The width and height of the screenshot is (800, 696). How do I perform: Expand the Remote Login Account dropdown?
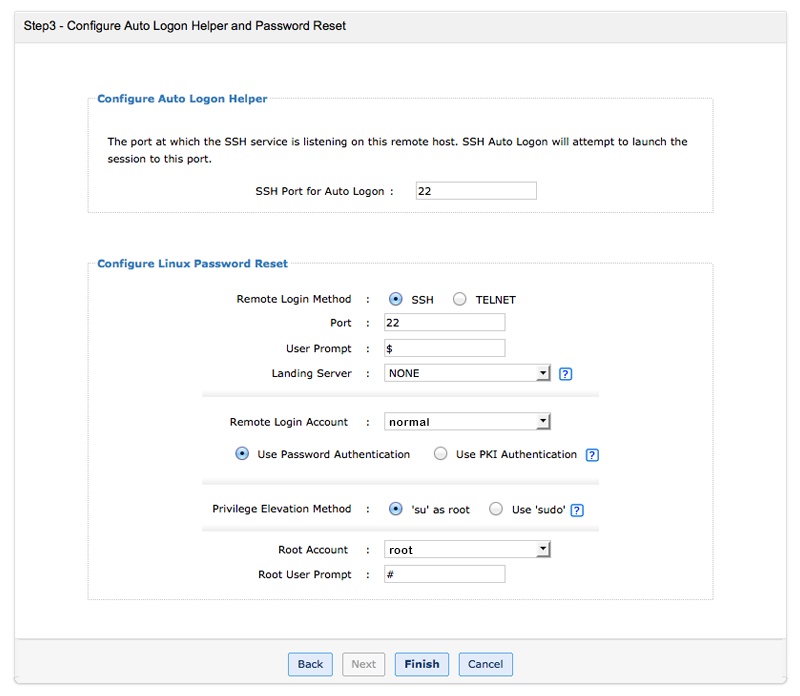click(x=467, y=422)
